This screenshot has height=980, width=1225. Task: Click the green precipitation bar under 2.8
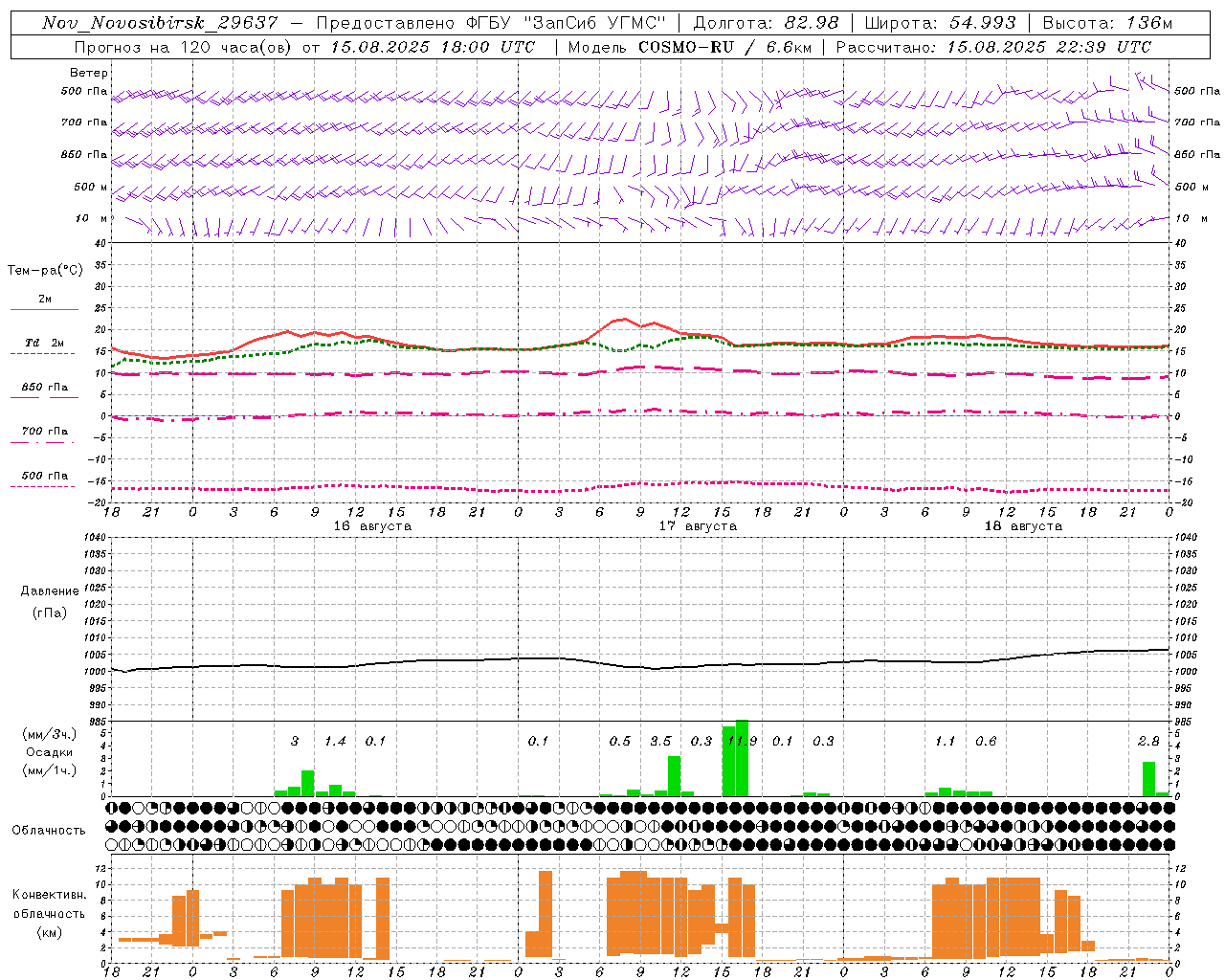1148,779
